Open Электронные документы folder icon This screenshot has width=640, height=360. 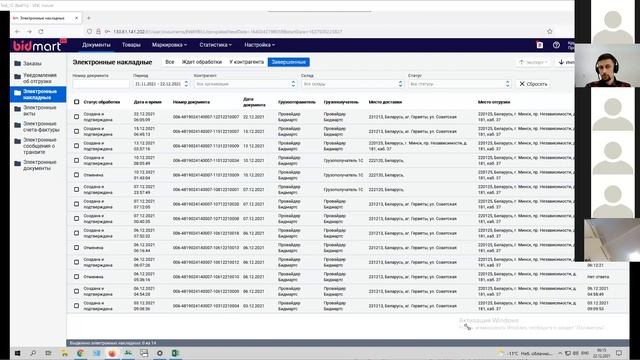pos(18,164)
